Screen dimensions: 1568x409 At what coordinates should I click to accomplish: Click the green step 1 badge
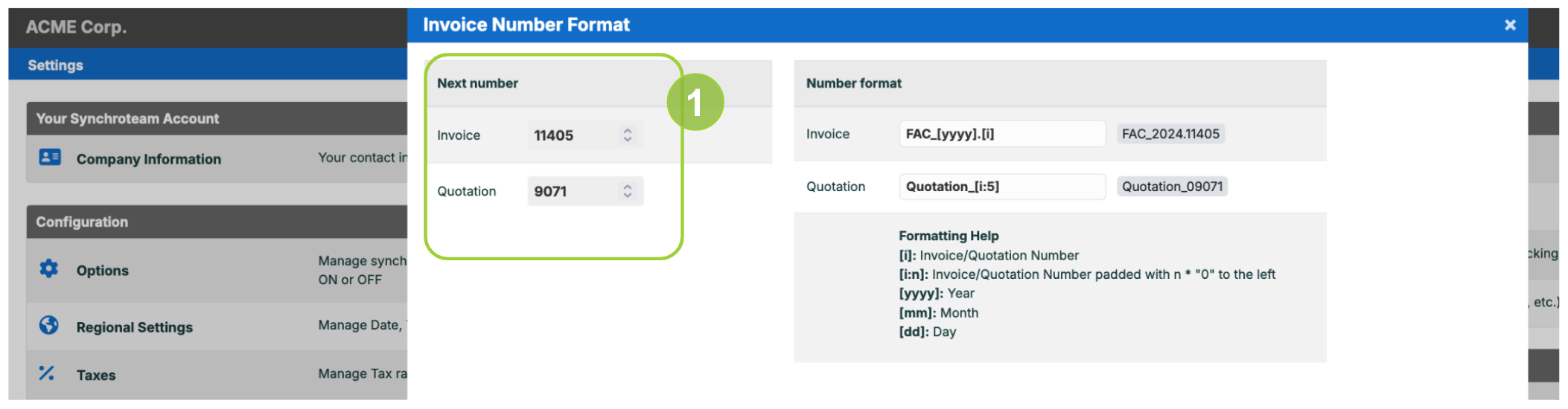point(695,102)
